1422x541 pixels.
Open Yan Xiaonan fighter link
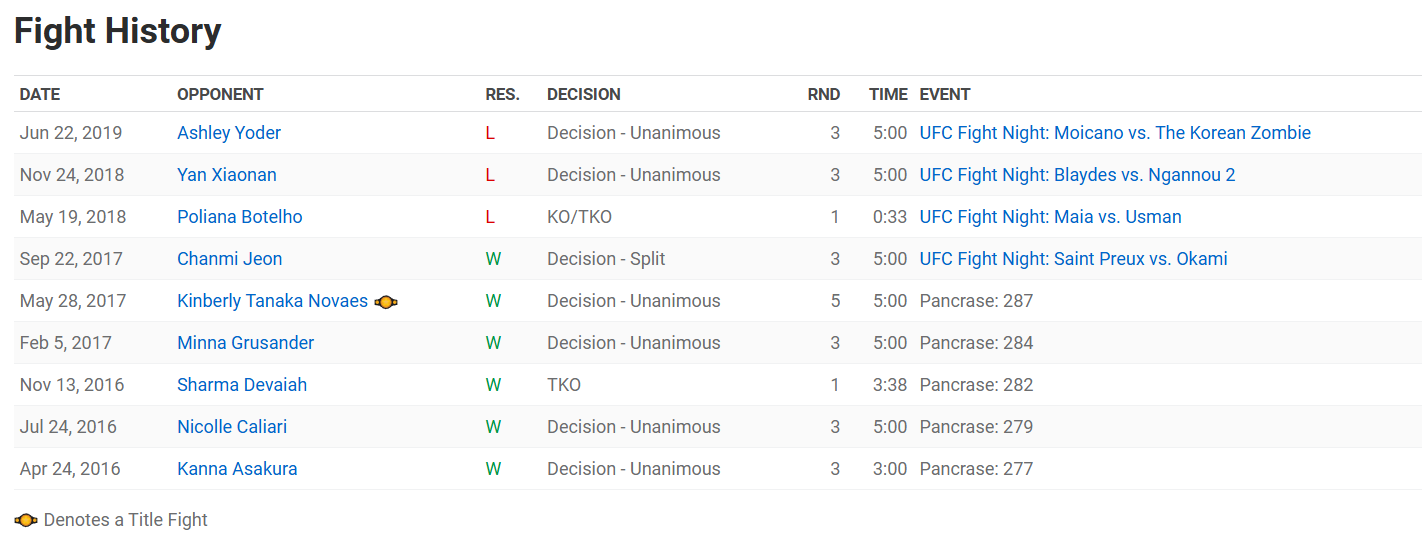click(227, 175)
